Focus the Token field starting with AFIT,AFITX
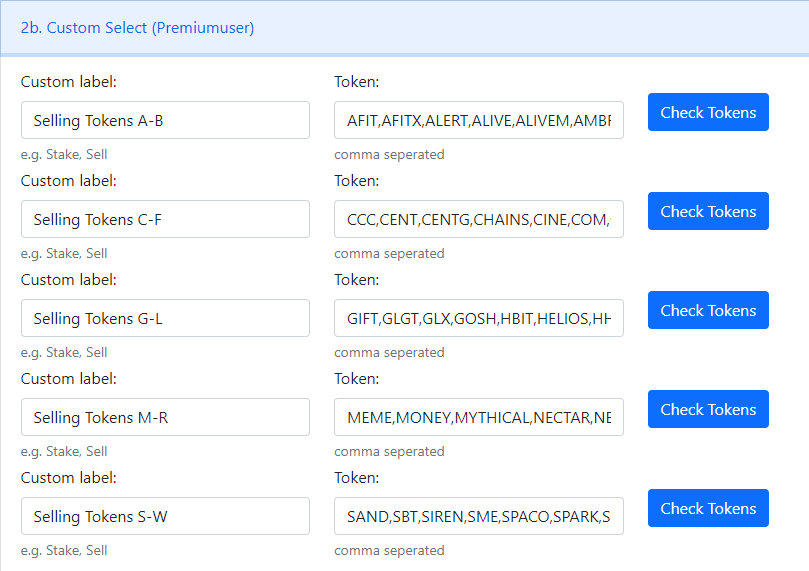 [479, 120]
